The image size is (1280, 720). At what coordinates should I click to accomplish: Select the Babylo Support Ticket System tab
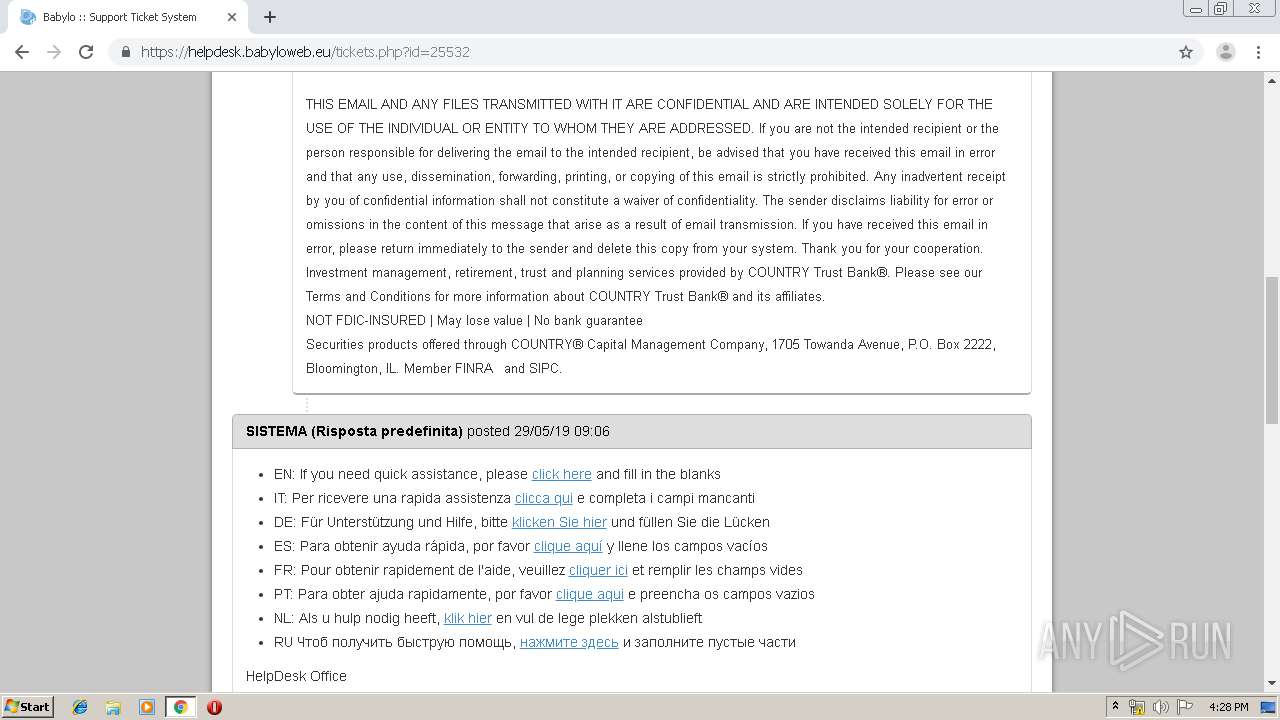click(126, 17)
